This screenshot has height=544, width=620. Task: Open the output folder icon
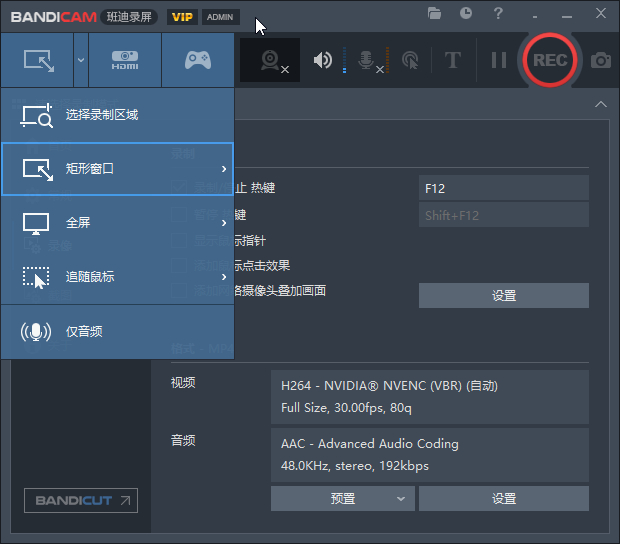tap(434, 13)
